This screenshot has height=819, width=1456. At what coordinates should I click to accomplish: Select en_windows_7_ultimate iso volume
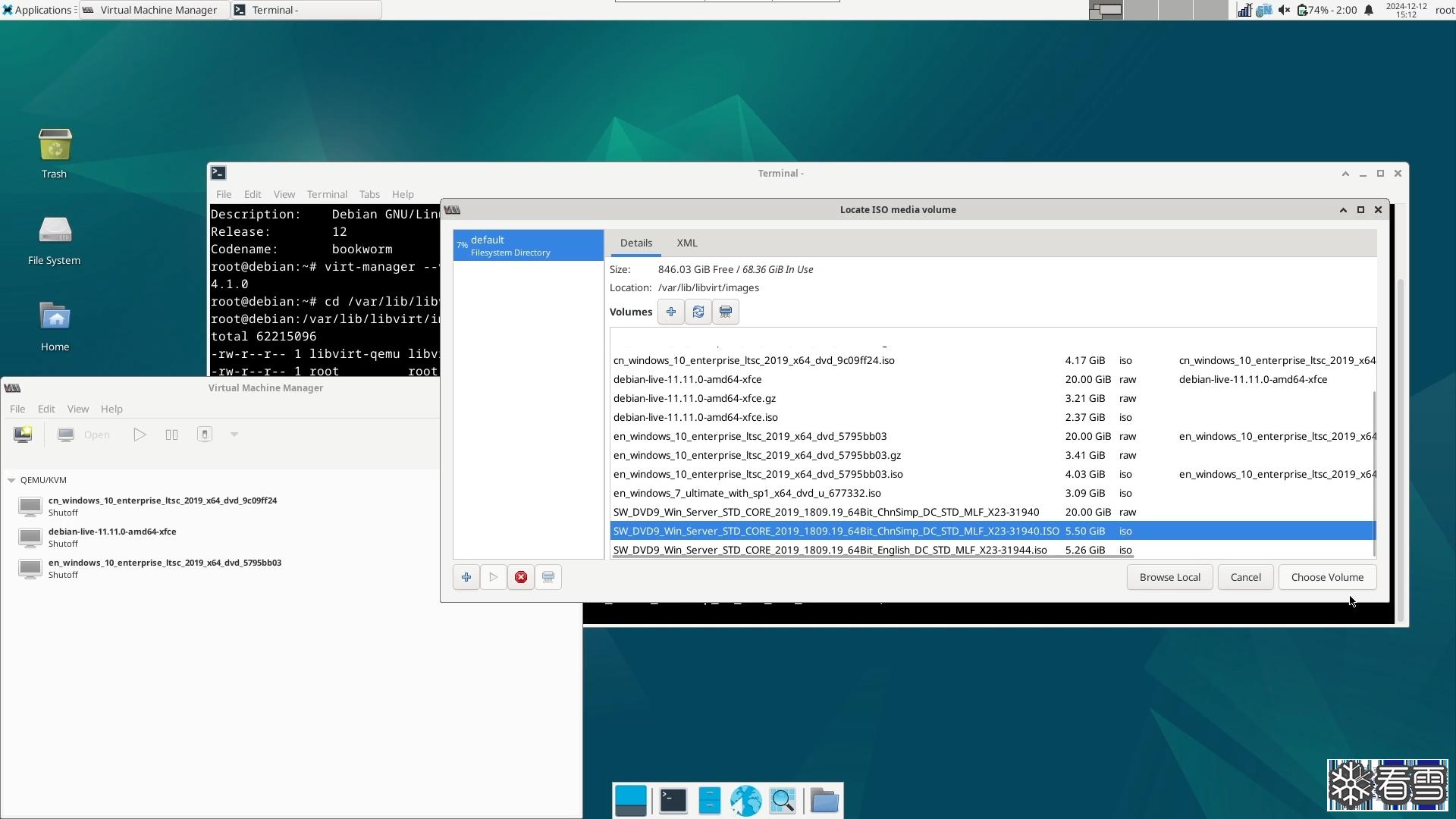[992, 493]
